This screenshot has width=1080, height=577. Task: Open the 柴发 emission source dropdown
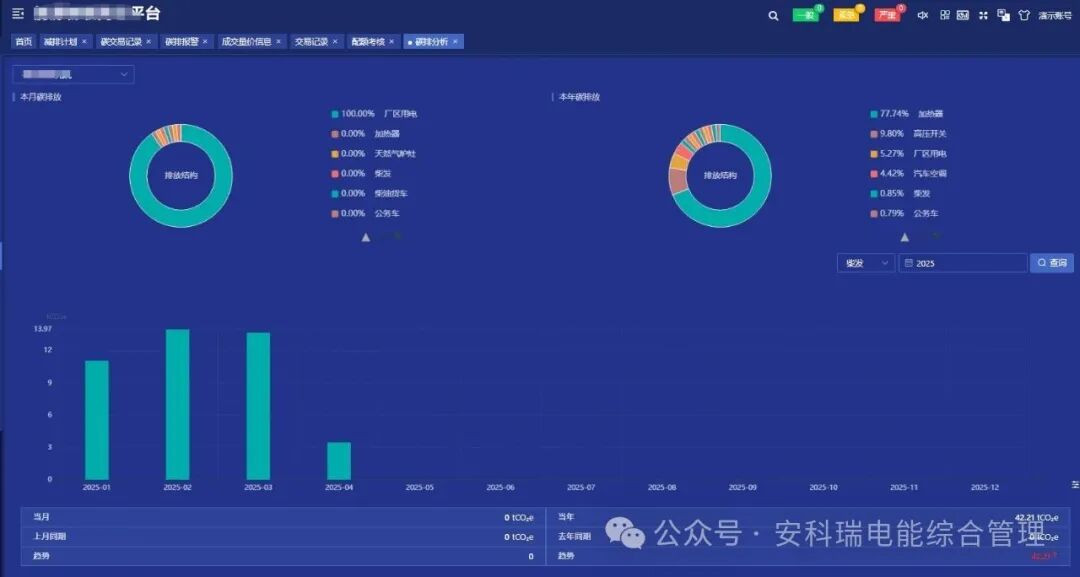866,263
